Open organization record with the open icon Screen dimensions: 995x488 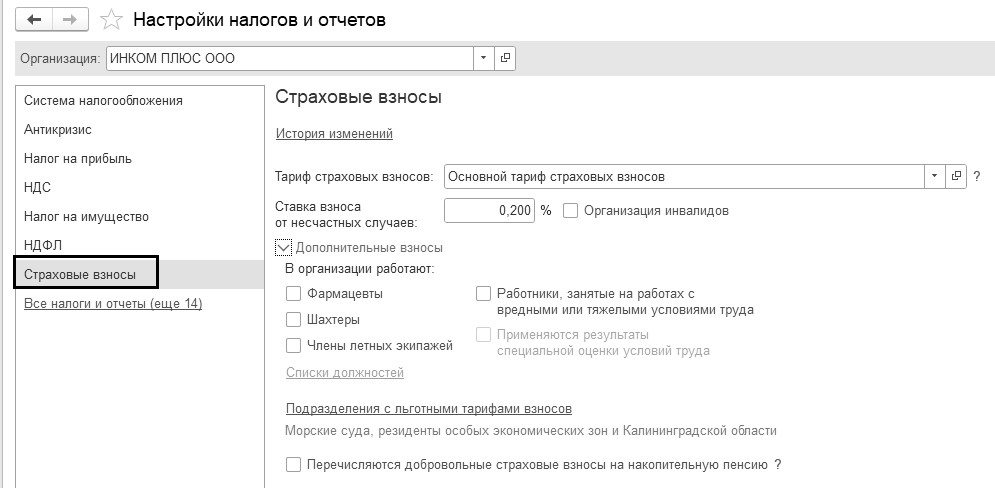point(505,58)
